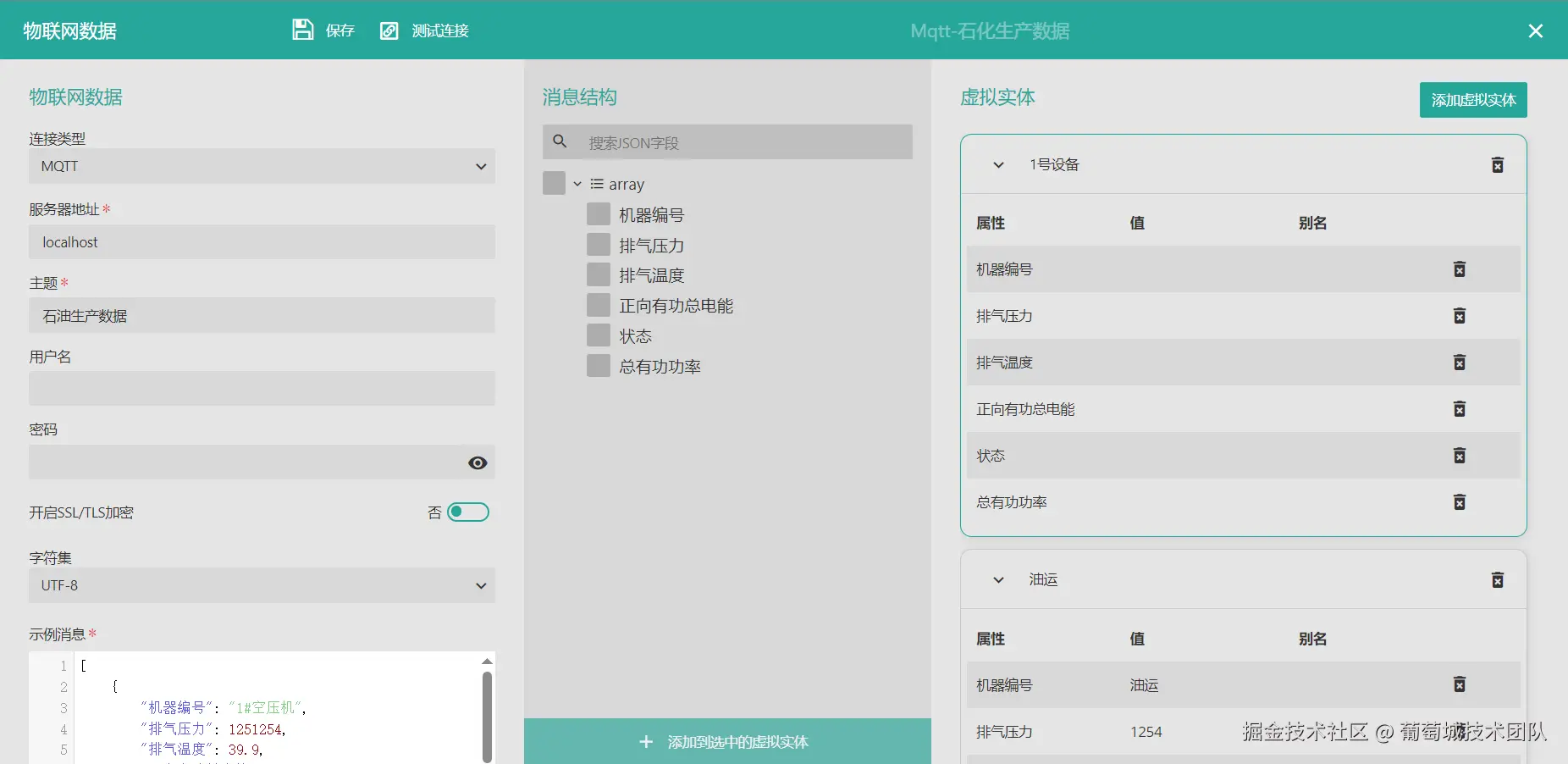Delete 排气压力 row in 1号设备
The image size is (1568, 764).
(1460, 316)
